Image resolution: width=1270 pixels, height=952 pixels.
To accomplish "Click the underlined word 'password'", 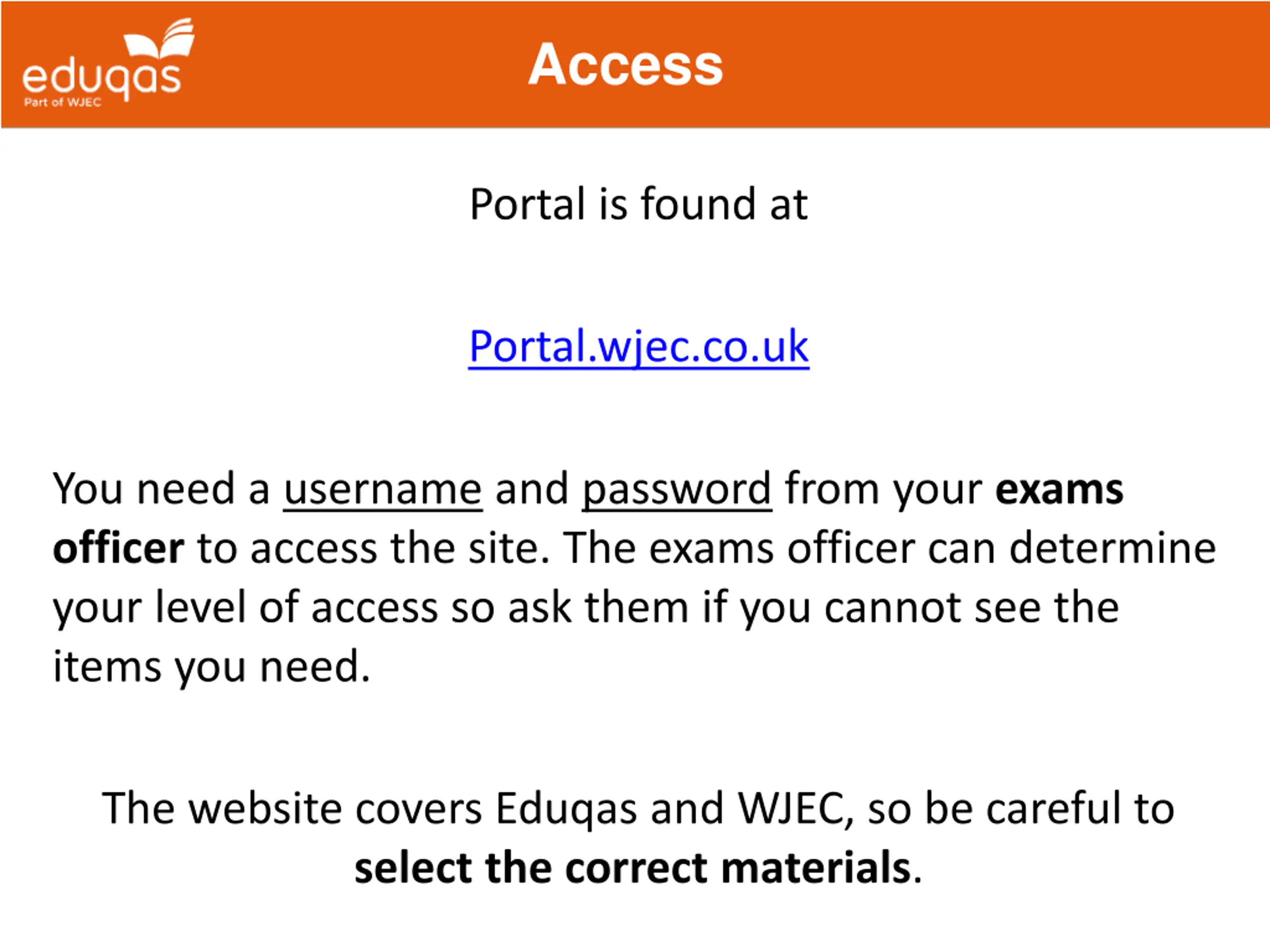I will 677,489.
